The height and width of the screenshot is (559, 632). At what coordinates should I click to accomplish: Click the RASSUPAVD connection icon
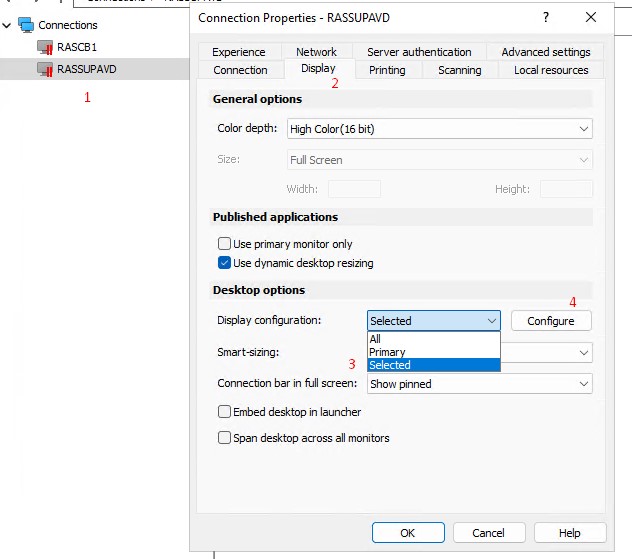tap(45, 69)
